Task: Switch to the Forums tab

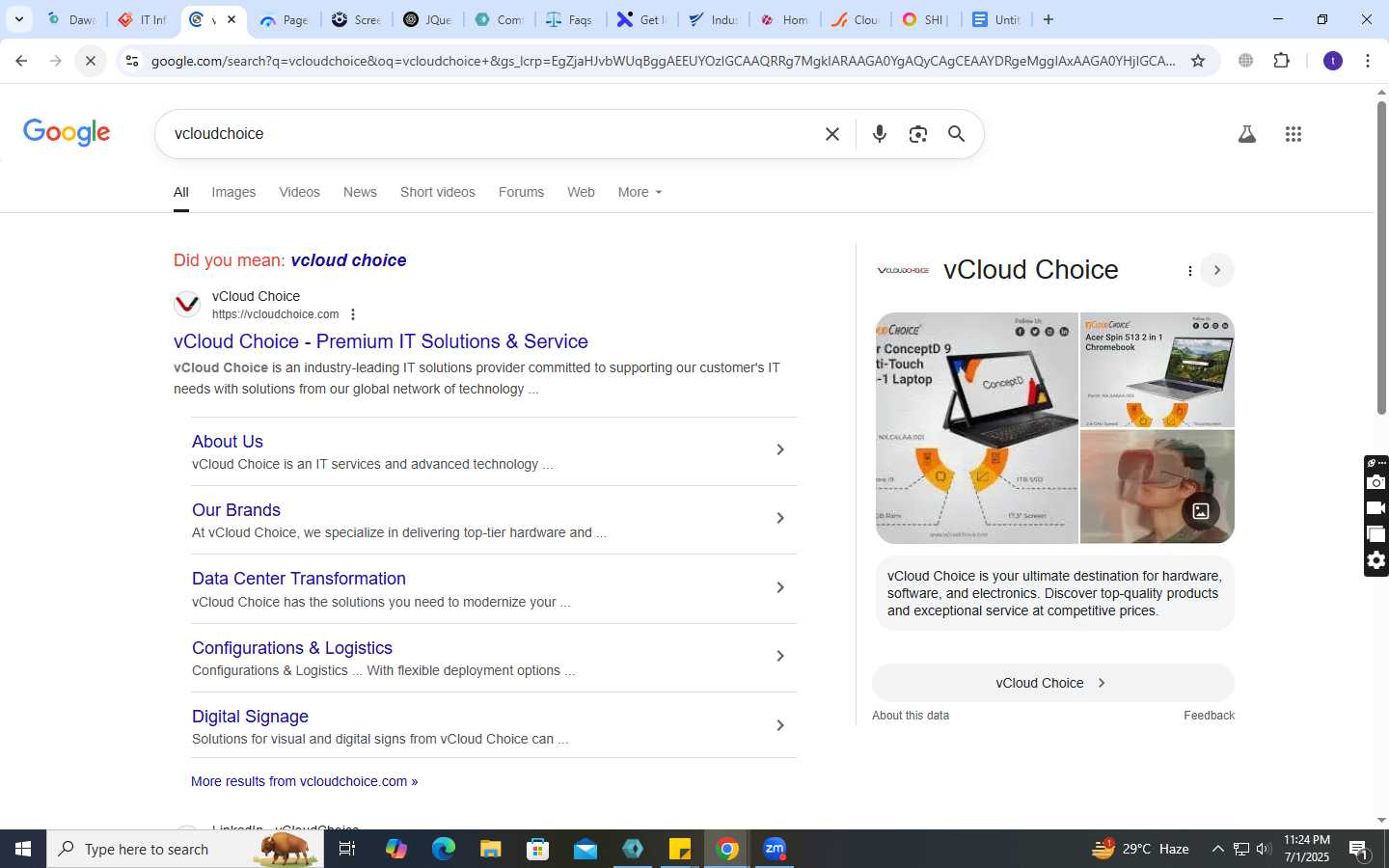Action: (521, 192)
